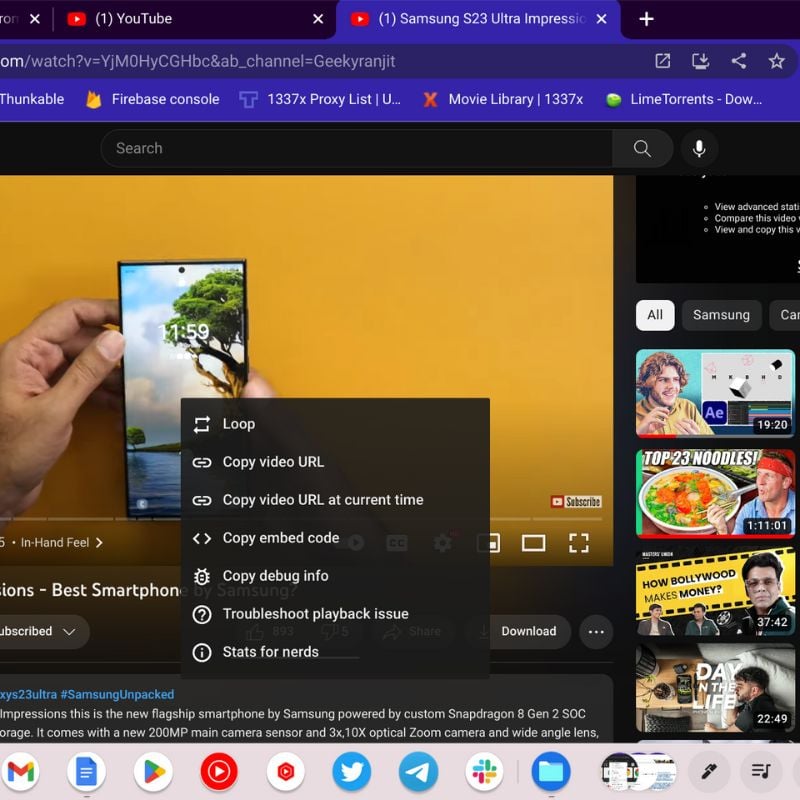The height and width of the screenshot is (800, 800).
Task: Choose Copy video URL from the menu
Action: point(335,462)
